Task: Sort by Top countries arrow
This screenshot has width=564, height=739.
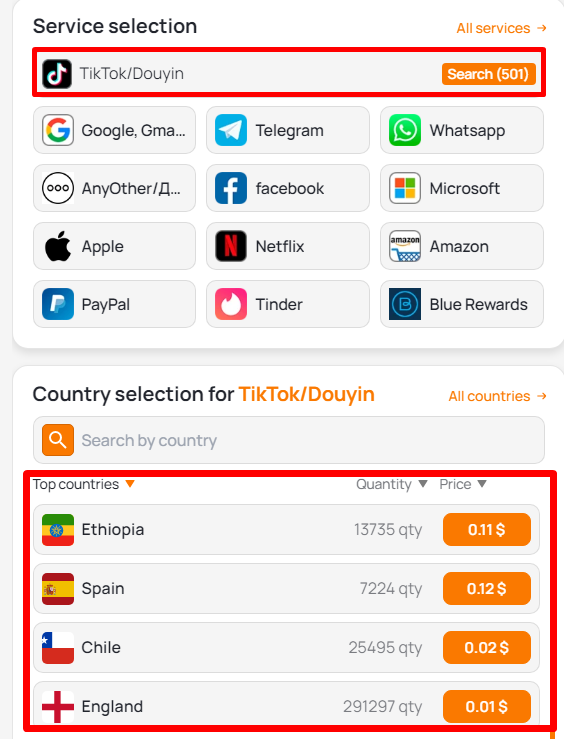Action: [x=131, y=484]
